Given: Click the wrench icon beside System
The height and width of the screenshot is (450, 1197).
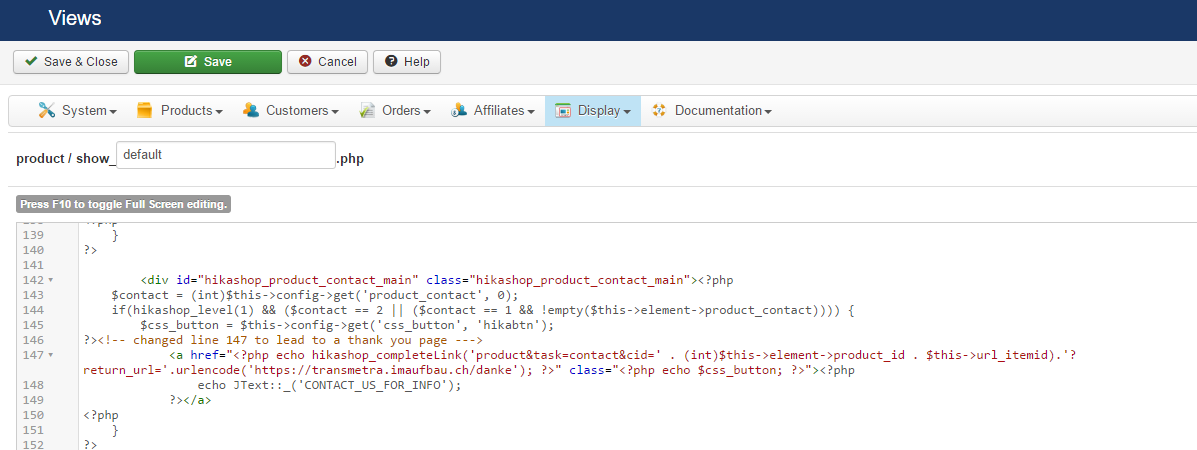Looking at the screenshot, I should 46,110.
